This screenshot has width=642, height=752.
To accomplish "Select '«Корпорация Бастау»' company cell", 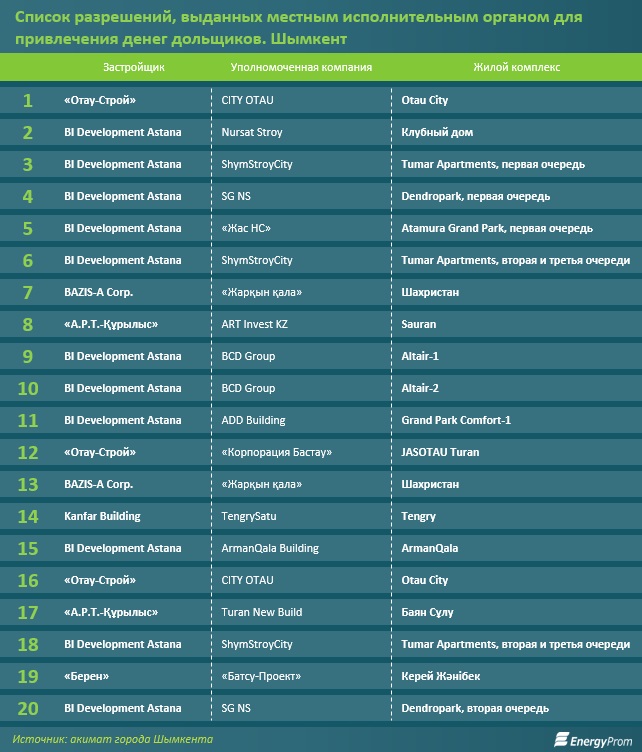I will (277, 452).
